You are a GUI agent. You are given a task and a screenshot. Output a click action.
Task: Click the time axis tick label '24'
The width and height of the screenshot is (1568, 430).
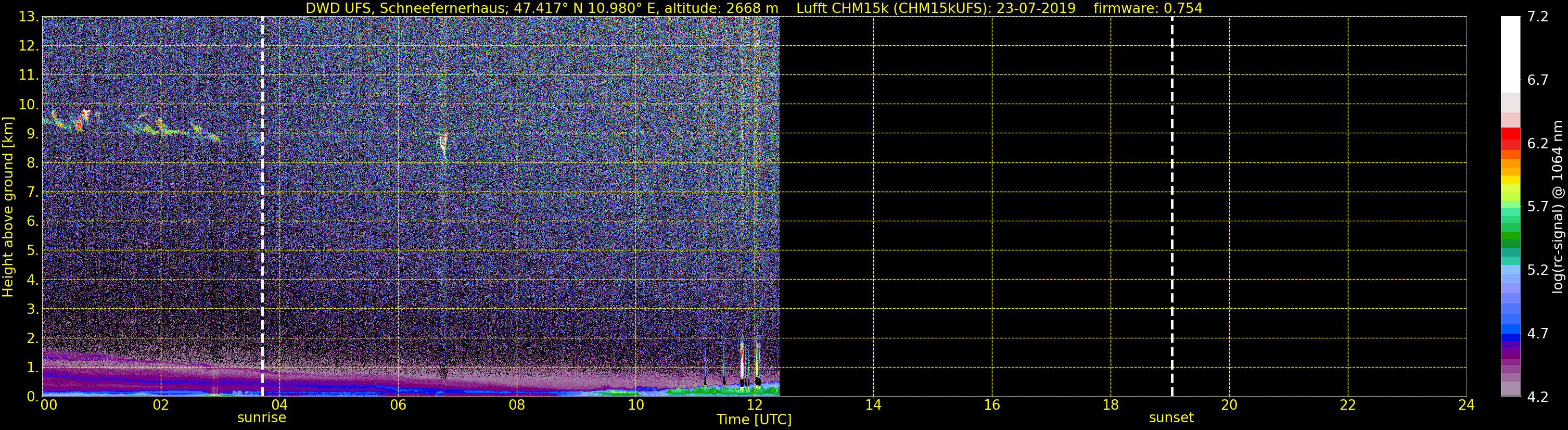click(x=1467, y=405)
